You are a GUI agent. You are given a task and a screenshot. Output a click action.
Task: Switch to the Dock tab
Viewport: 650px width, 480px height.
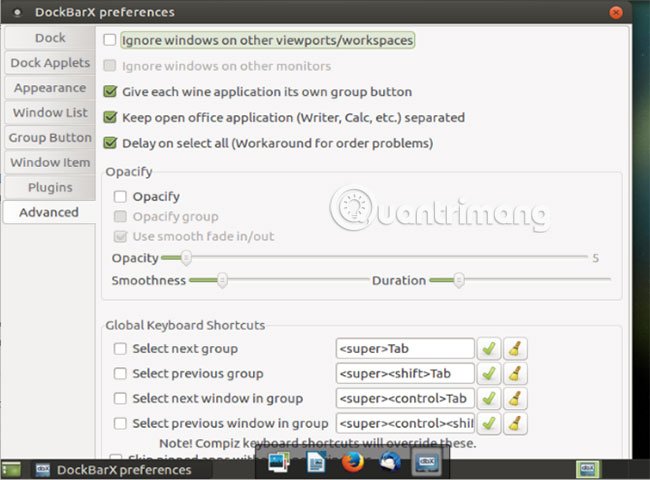pyautogui.click(x=50, y=38)
